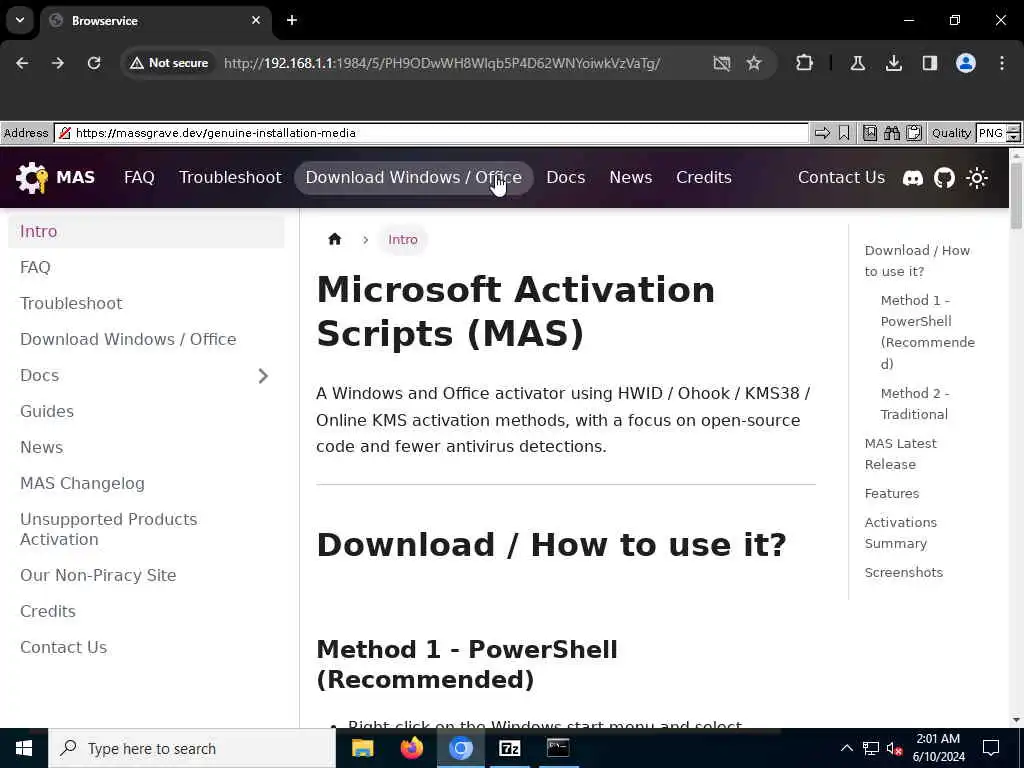Screen dimensions: 1024x768
Task: Reload the page with Chrome refresh button
Action: point(94,63)
